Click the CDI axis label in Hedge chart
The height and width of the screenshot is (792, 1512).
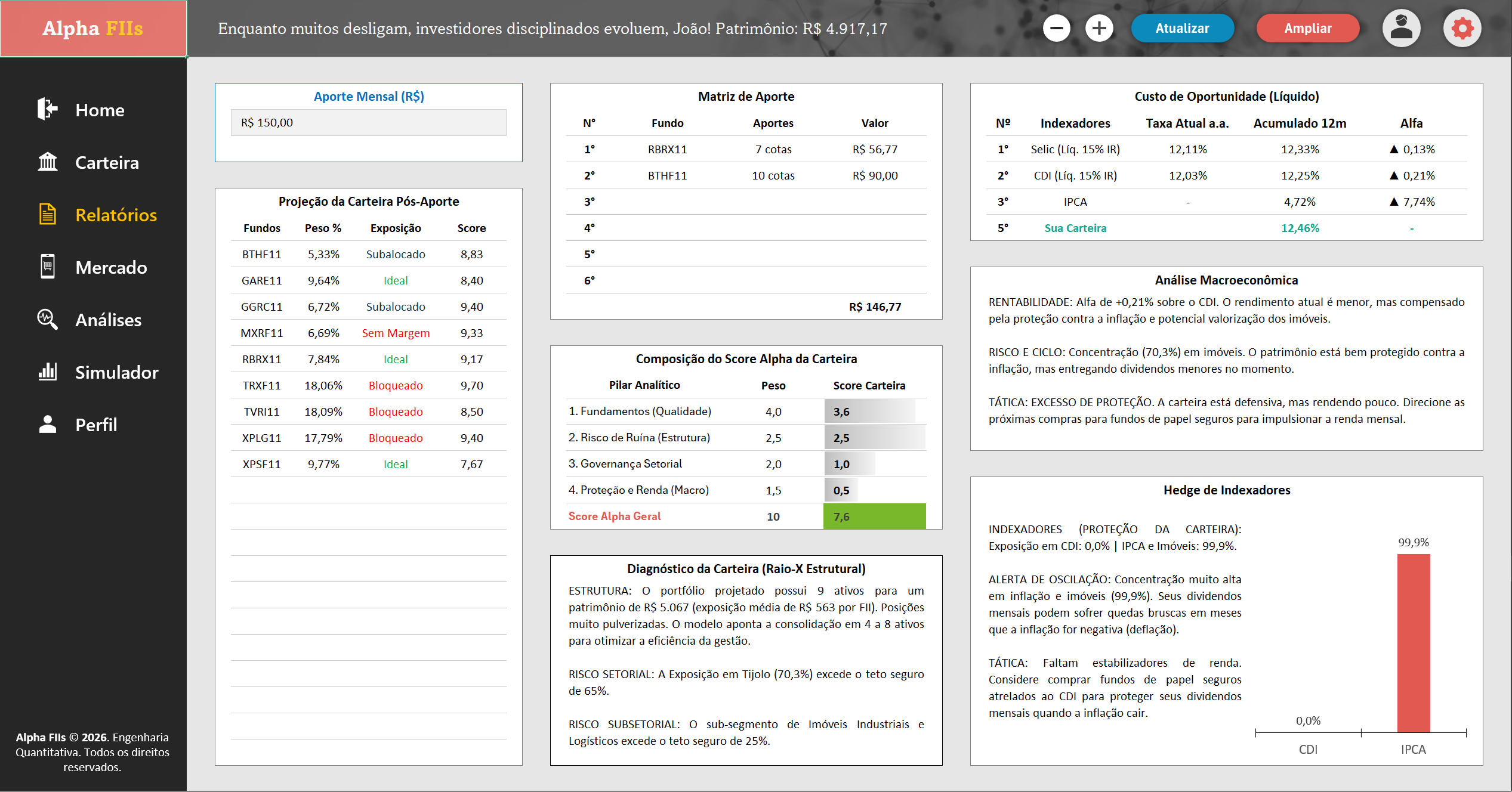pos(1308,749)
